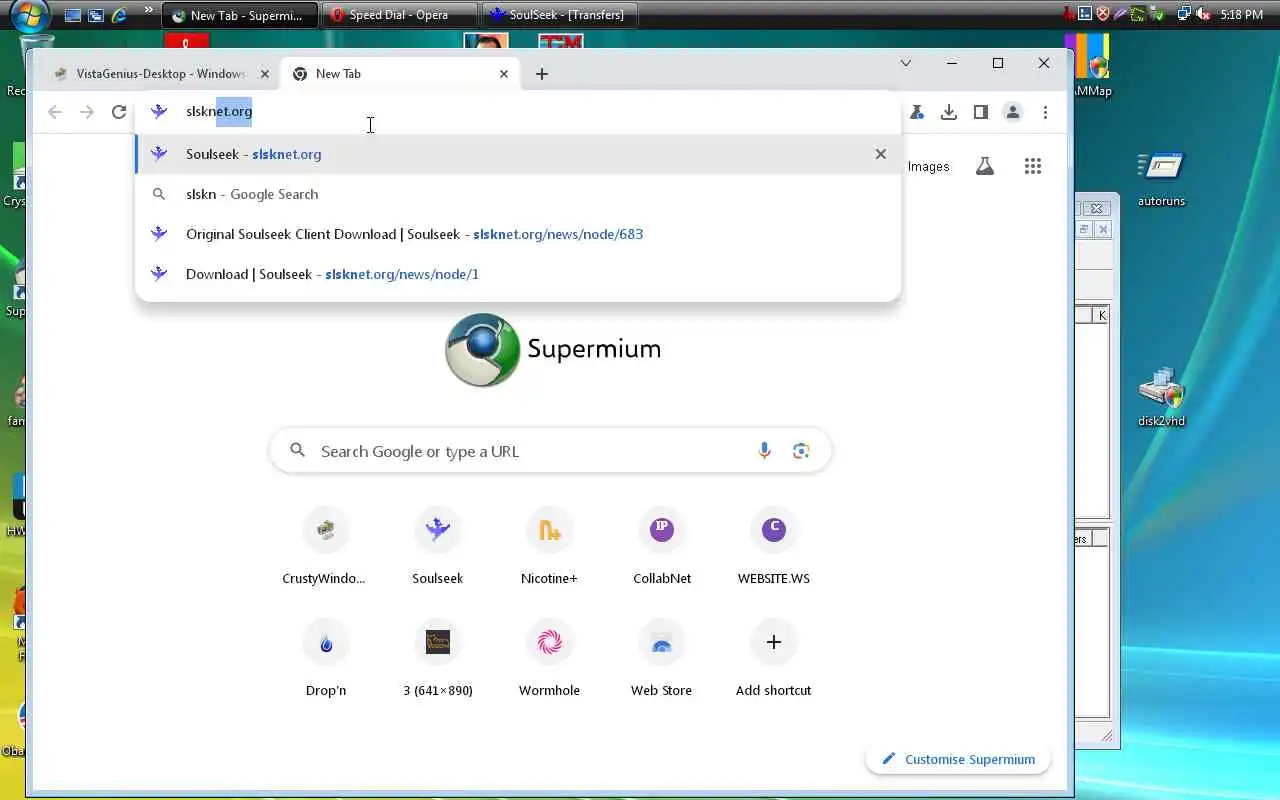This screenshot has height=800, width=1280.
Task: Toggle the side panel icon
Action: [981, 112]
